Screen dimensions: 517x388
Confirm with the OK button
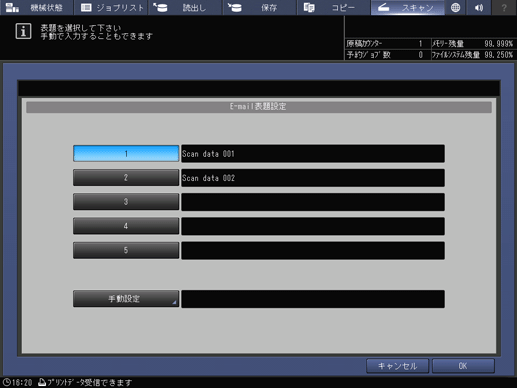463,366
